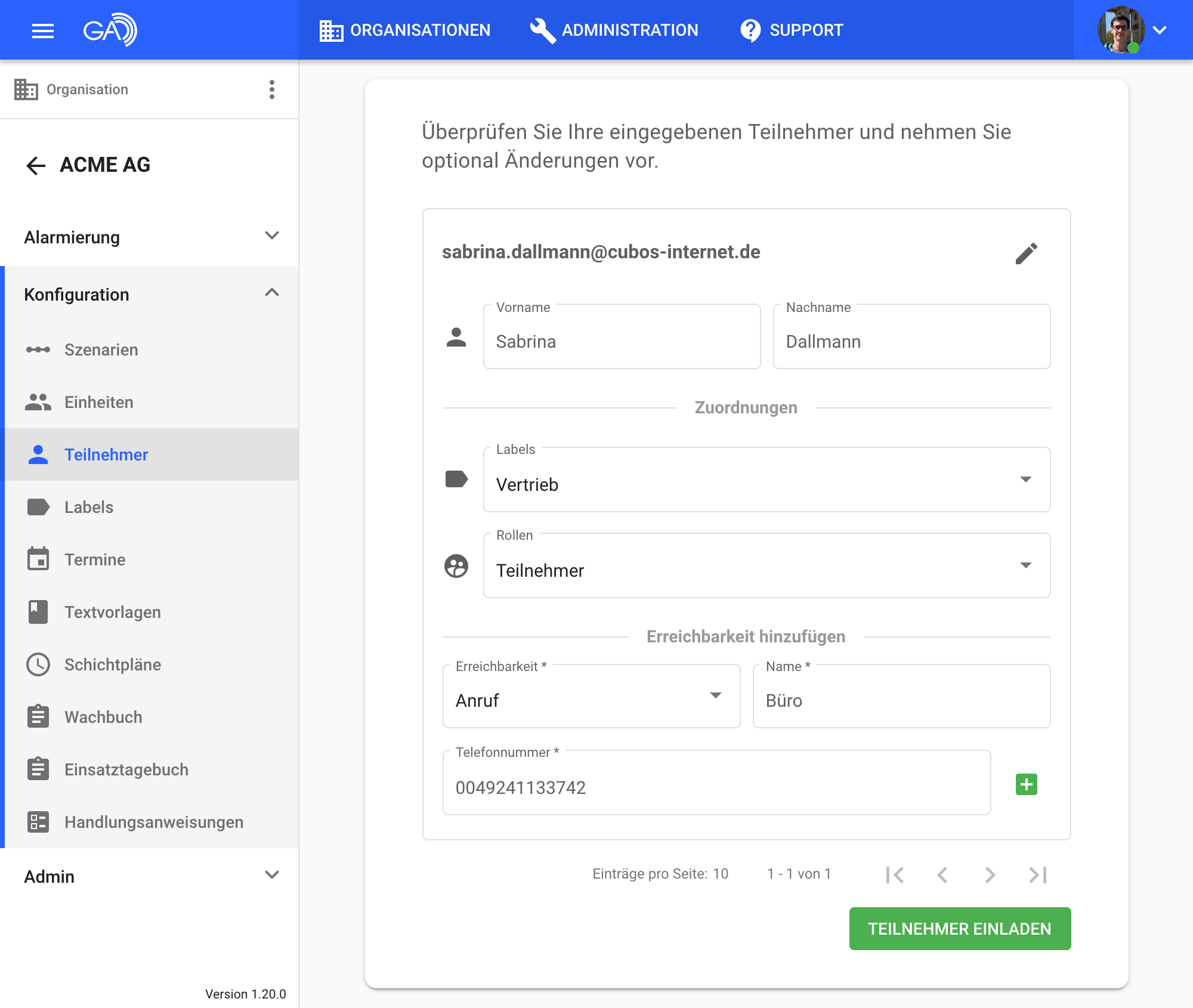
Task: Expand the Alarmierung sidebar section
Action: [149, 237]
